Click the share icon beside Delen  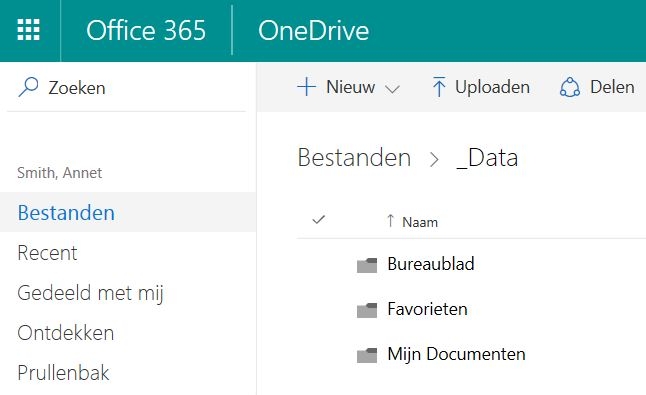(570, 87)
